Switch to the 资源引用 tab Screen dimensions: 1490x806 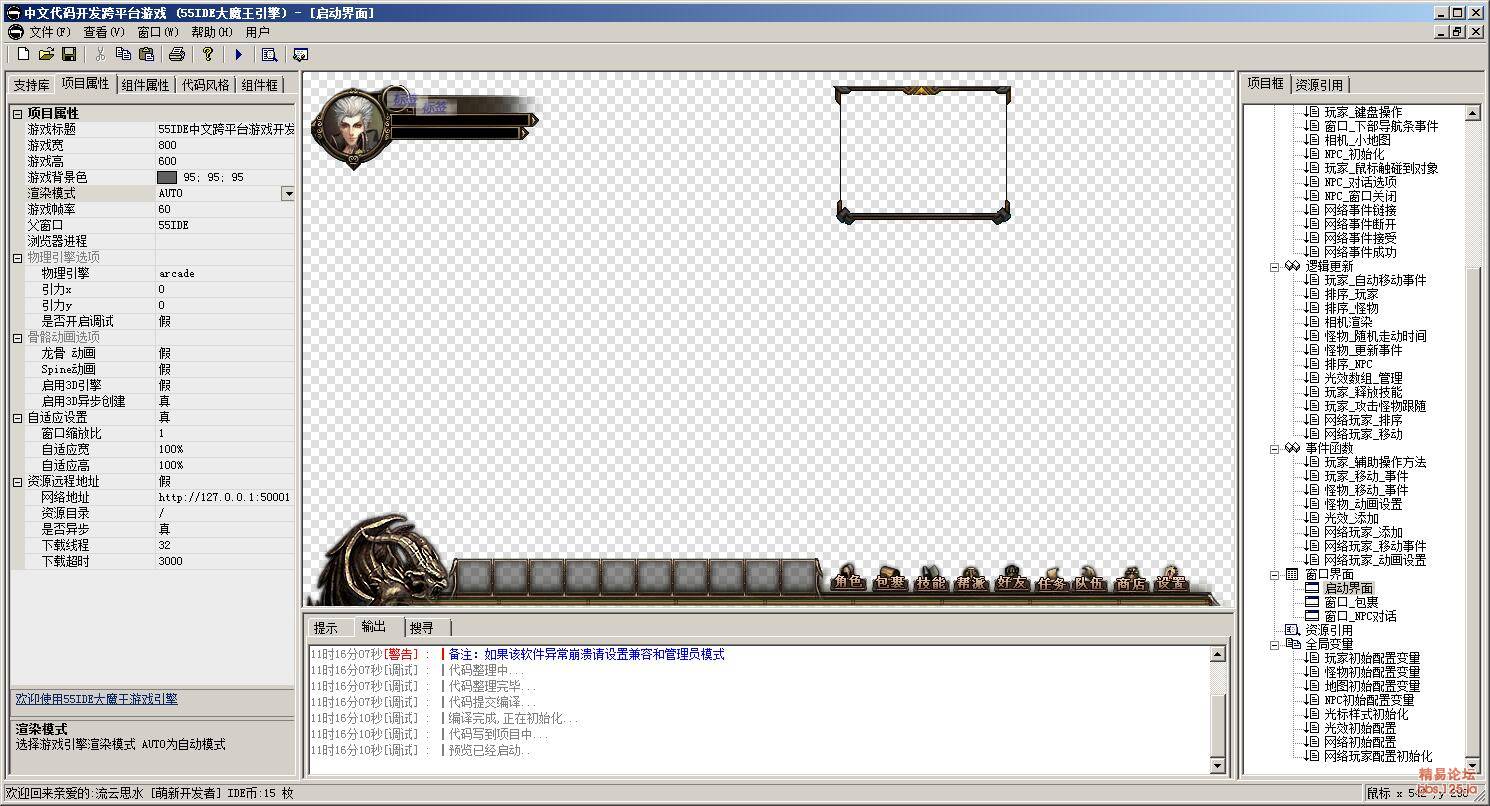[x=1319, y=85]
